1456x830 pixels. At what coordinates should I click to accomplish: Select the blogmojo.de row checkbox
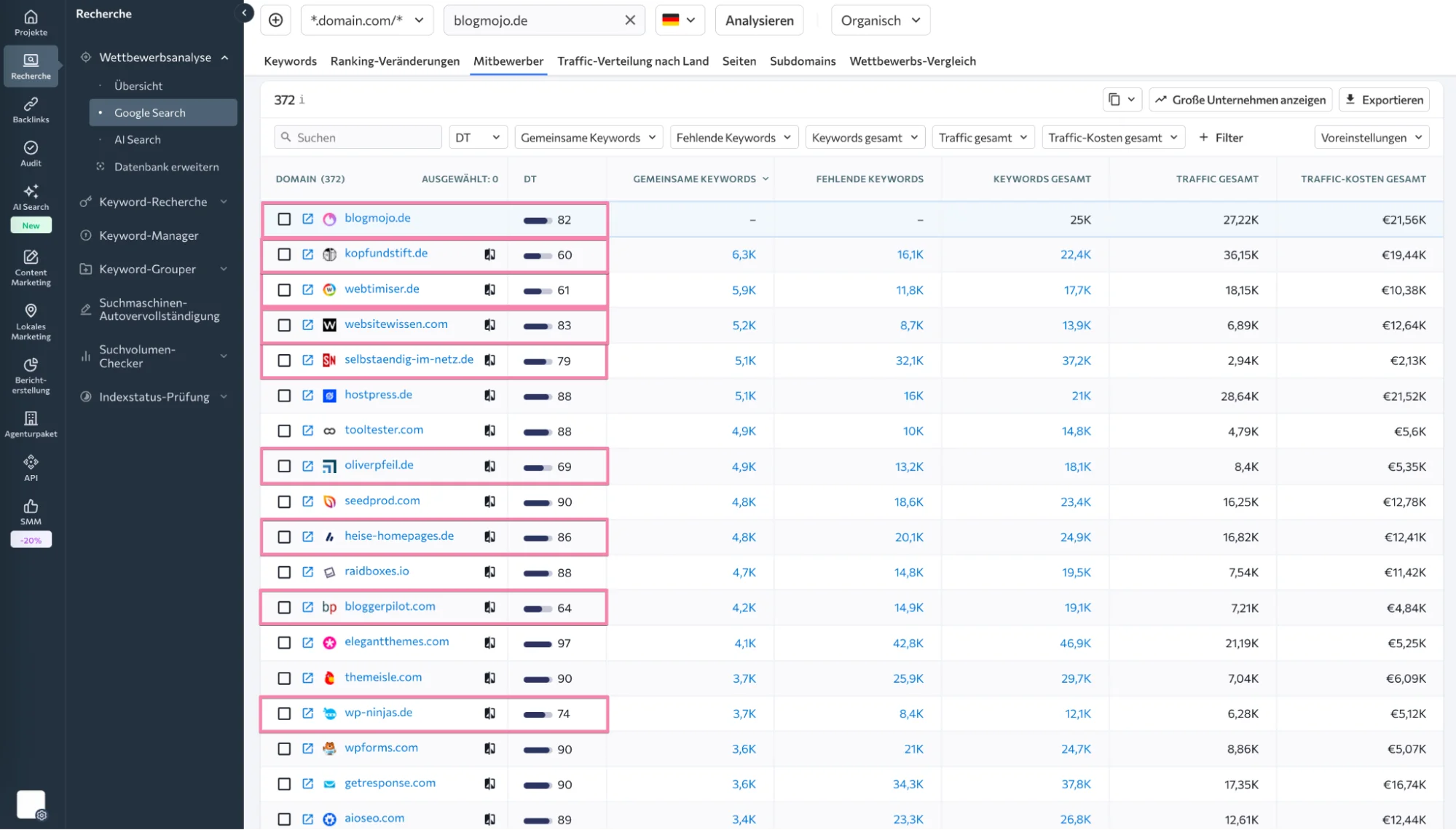pyautogui.click(x=284, y=219)
